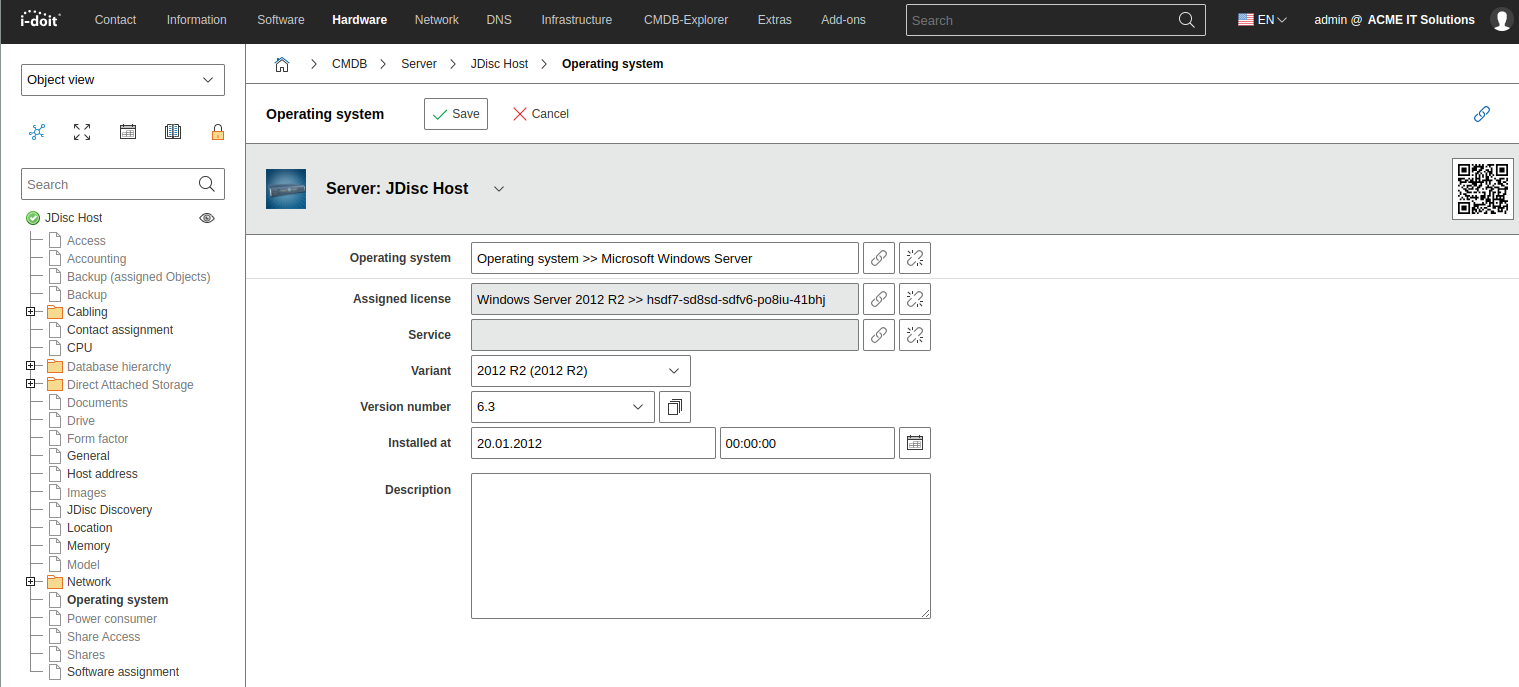Open the Network menu in top bar

pyautogui.click(x=437, y=20)
